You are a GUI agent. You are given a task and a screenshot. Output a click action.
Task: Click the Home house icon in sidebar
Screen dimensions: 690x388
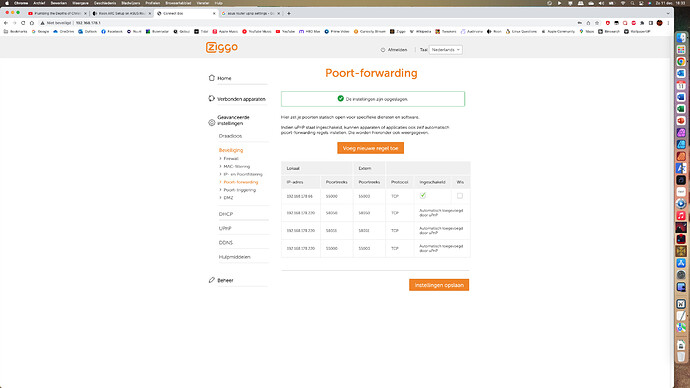pos(212,78)
